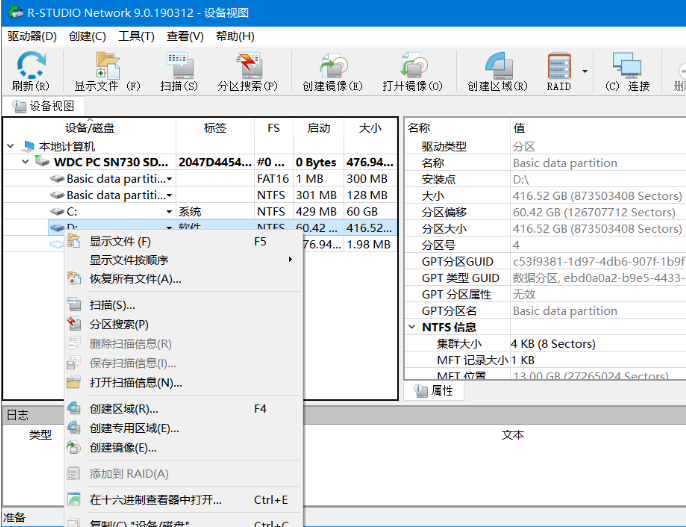This screenshot has width=686, height=527.
Task: Click Create Region (创建区域) toolbar icon
Action: 497,71
